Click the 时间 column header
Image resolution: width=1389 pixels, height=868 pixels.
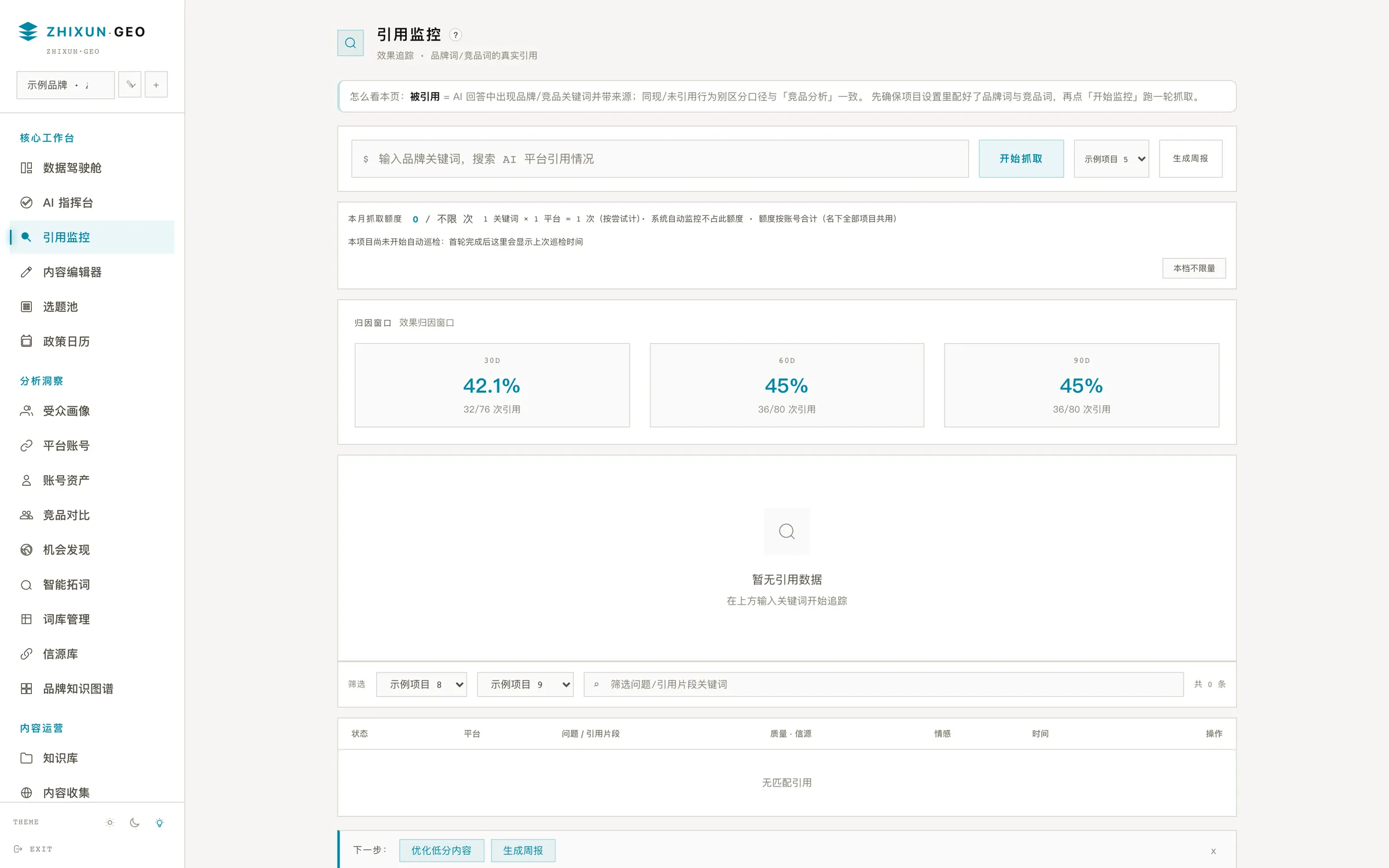pos(1040,733)
